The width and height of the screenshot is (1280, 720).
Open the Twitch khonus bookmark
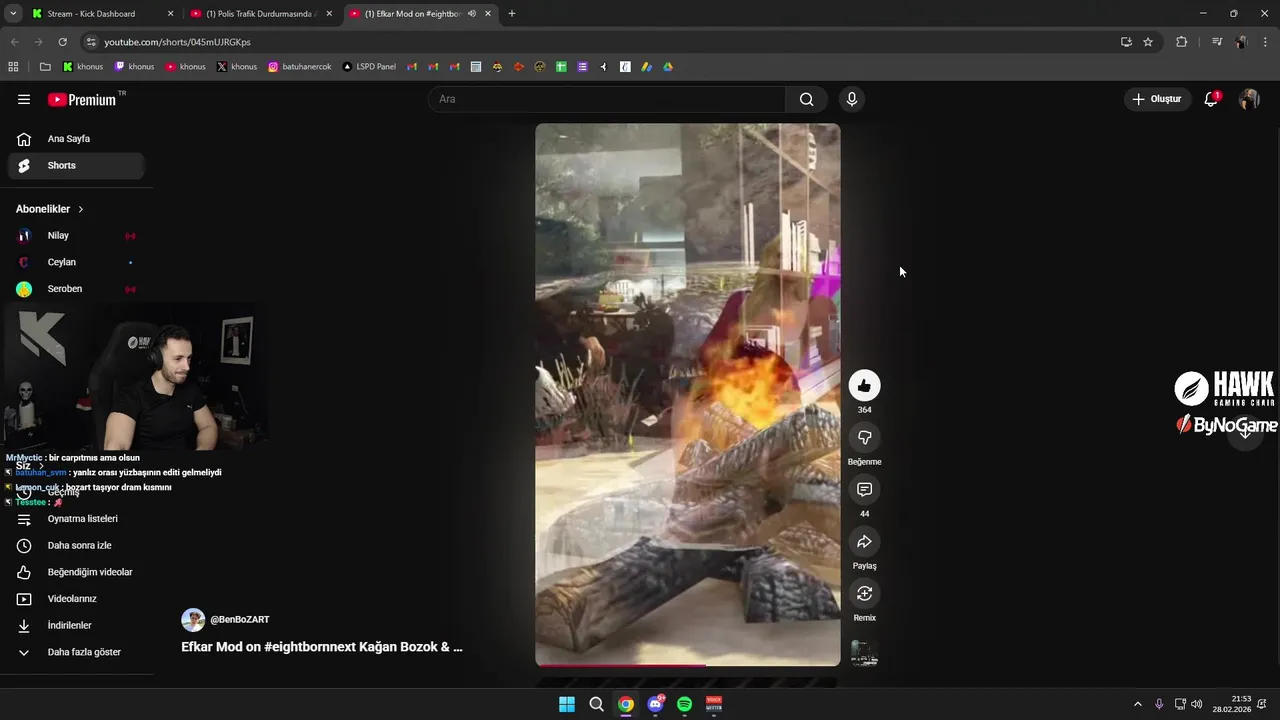point(134,67)
